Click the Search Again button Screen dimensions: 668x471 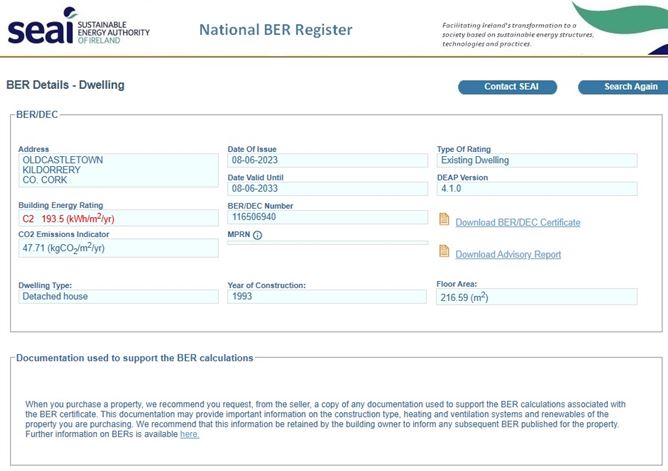point(624,87)
